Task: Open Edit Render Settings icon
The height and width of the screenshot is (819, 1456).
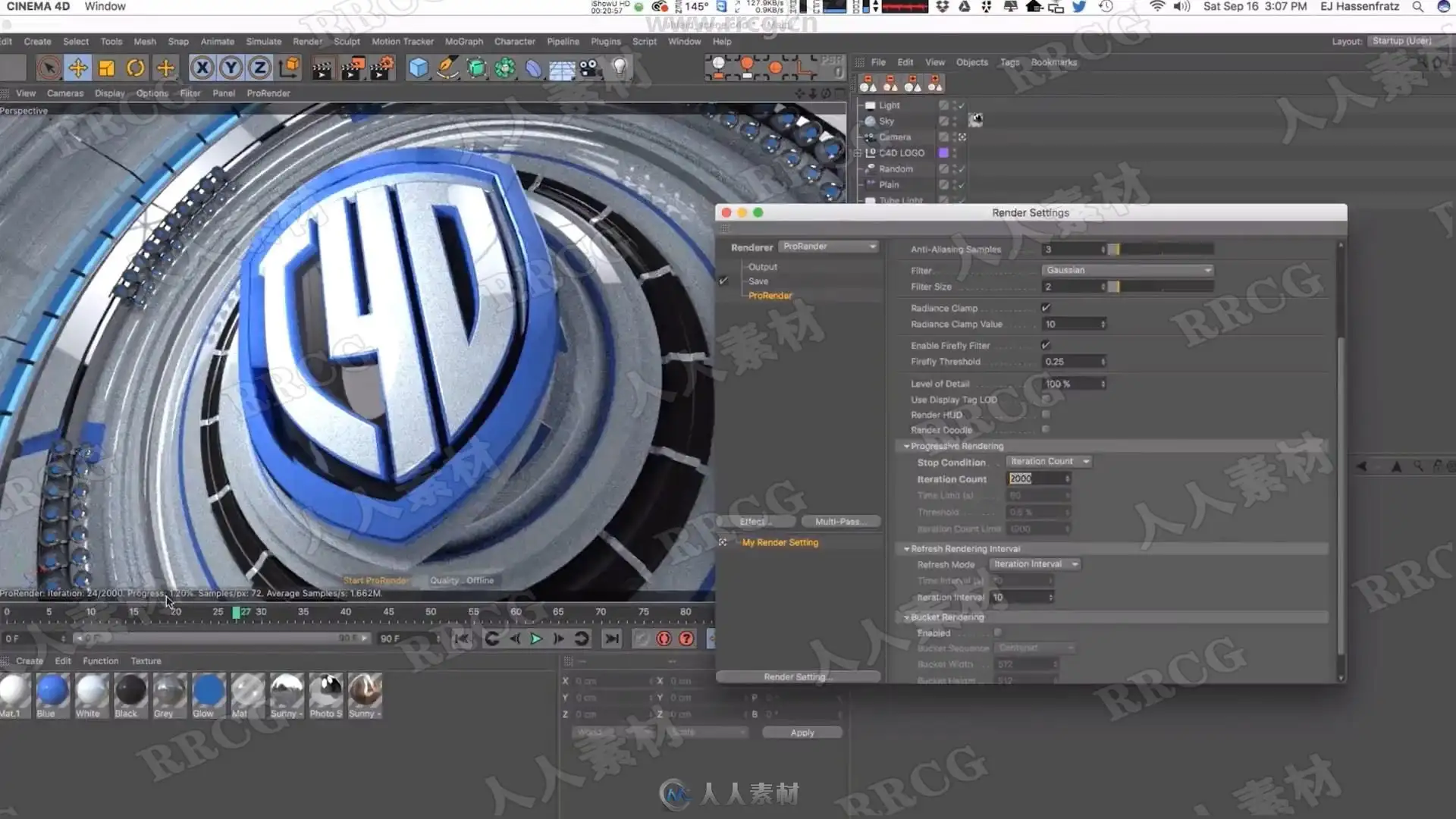Action: pyautogui.click(x=381, y=68)
